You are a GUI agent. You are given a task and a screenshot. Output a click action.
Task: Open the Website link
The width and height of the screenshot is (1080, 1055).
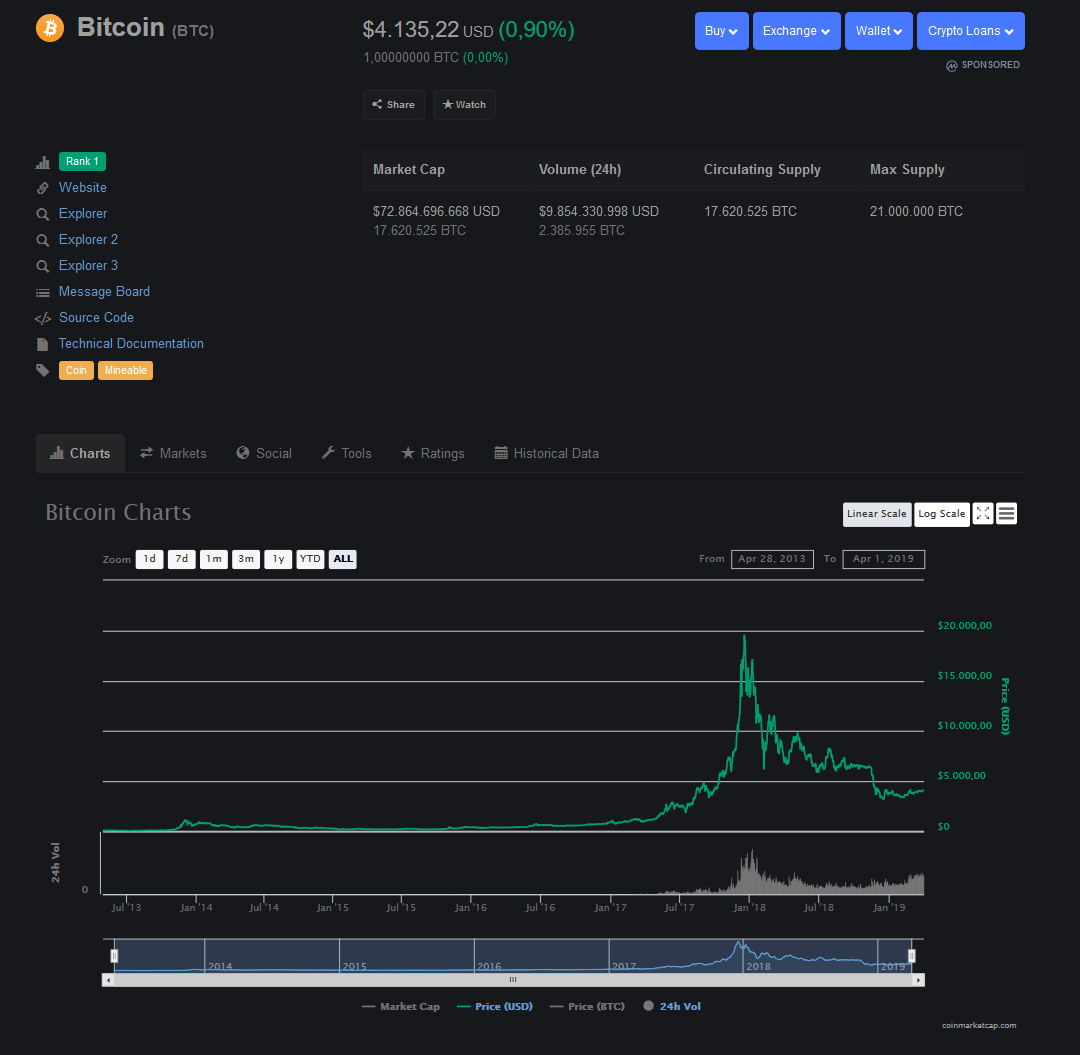(83, 188)
